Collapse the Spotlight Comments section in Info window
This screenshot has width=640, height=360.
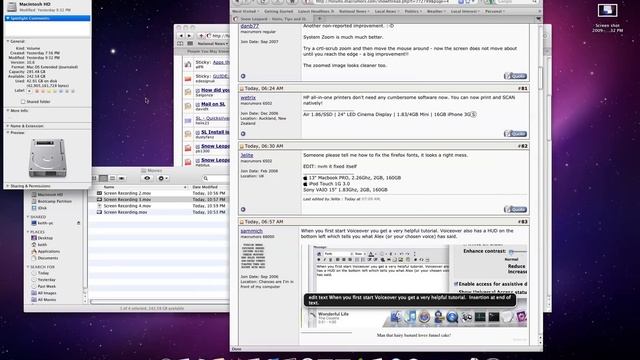pyautogui.click(x=8, y=18)
